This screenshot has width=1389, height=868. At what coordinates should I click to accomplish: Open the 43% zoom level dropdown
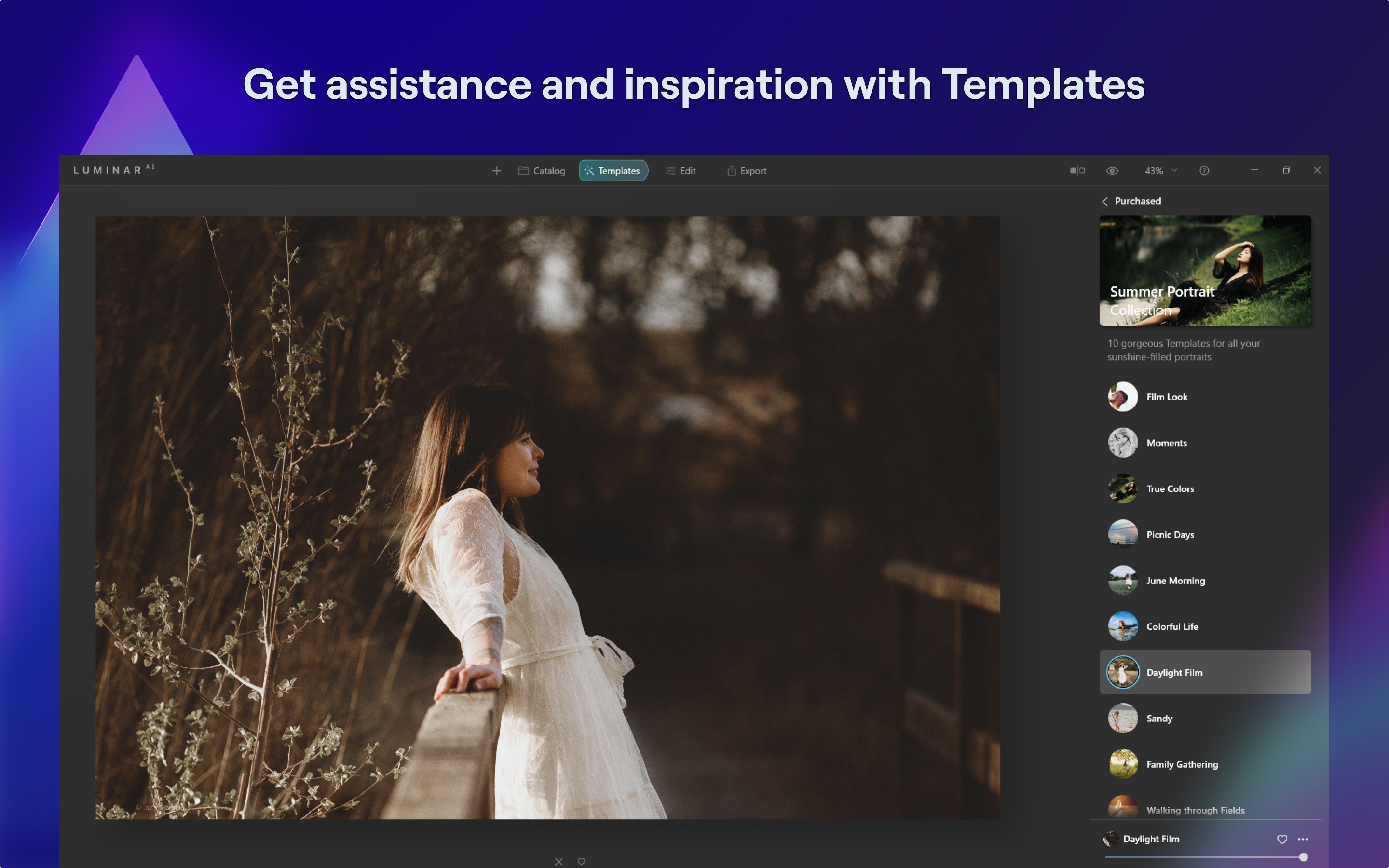tap(1160, 171)
